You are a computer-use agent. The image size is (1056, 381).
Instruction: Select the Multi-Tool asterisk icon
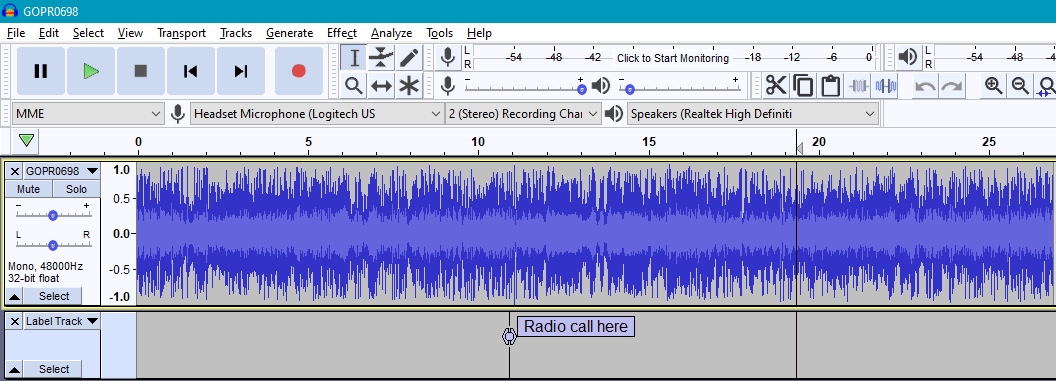409,85
